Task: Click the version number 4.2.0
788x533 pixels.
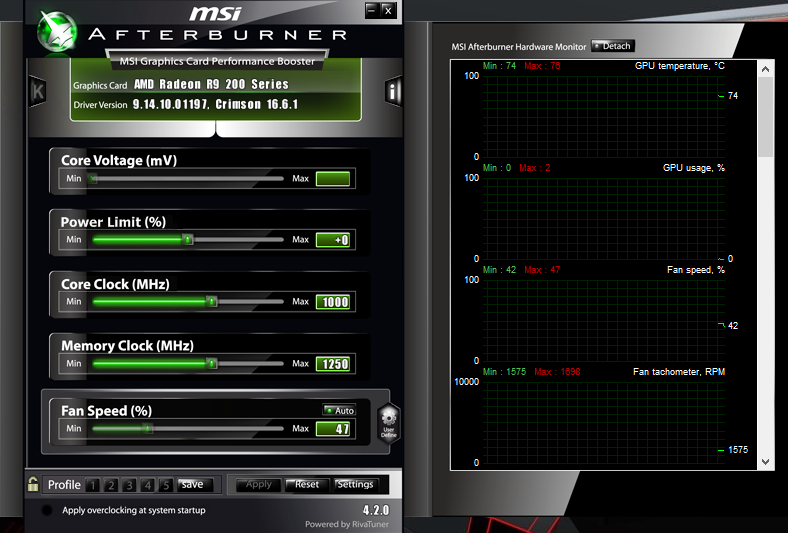Action: 376,510
